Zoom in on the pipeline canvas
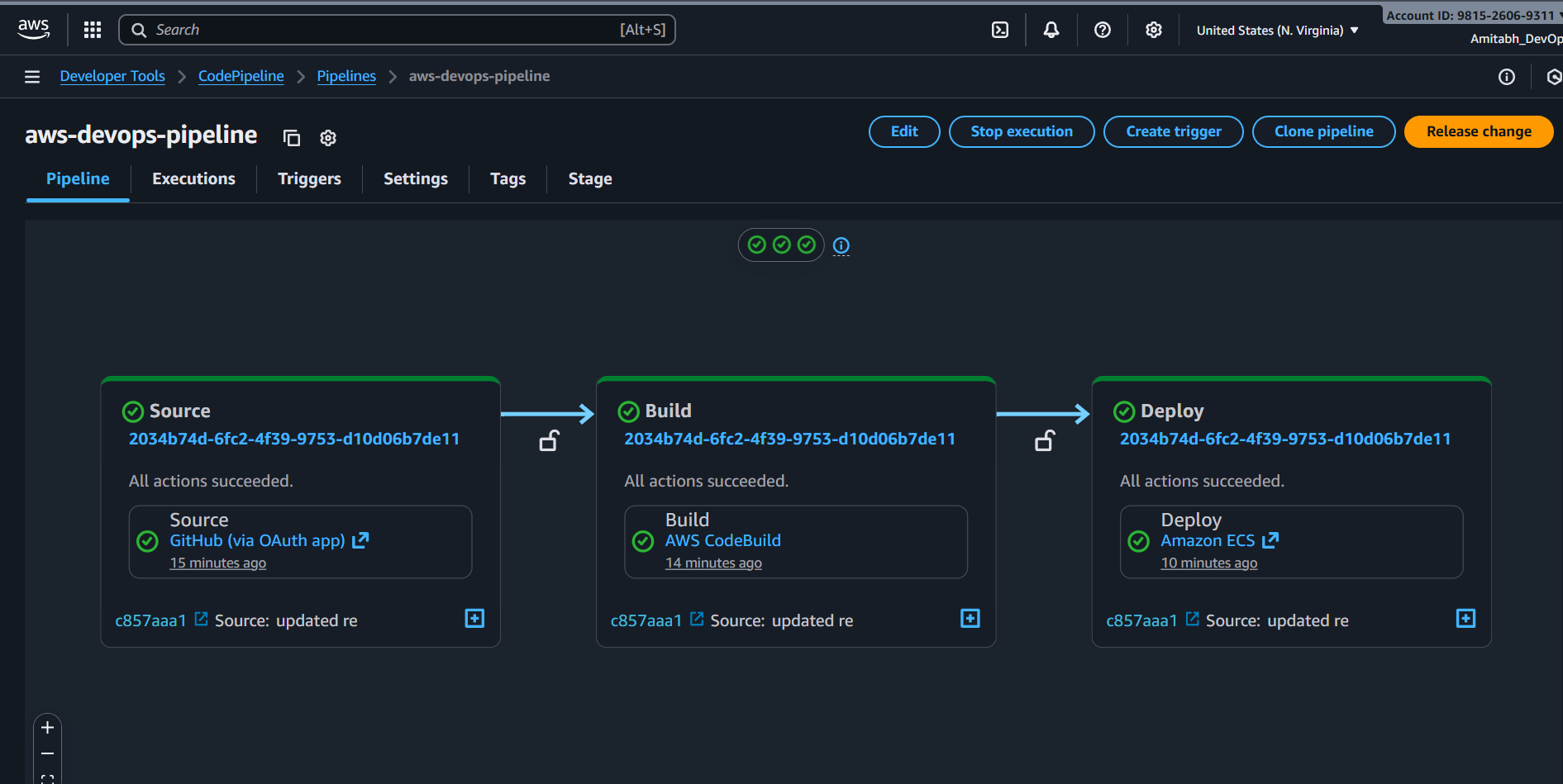This screenshot has height=784, width=1563. point(48,728)
